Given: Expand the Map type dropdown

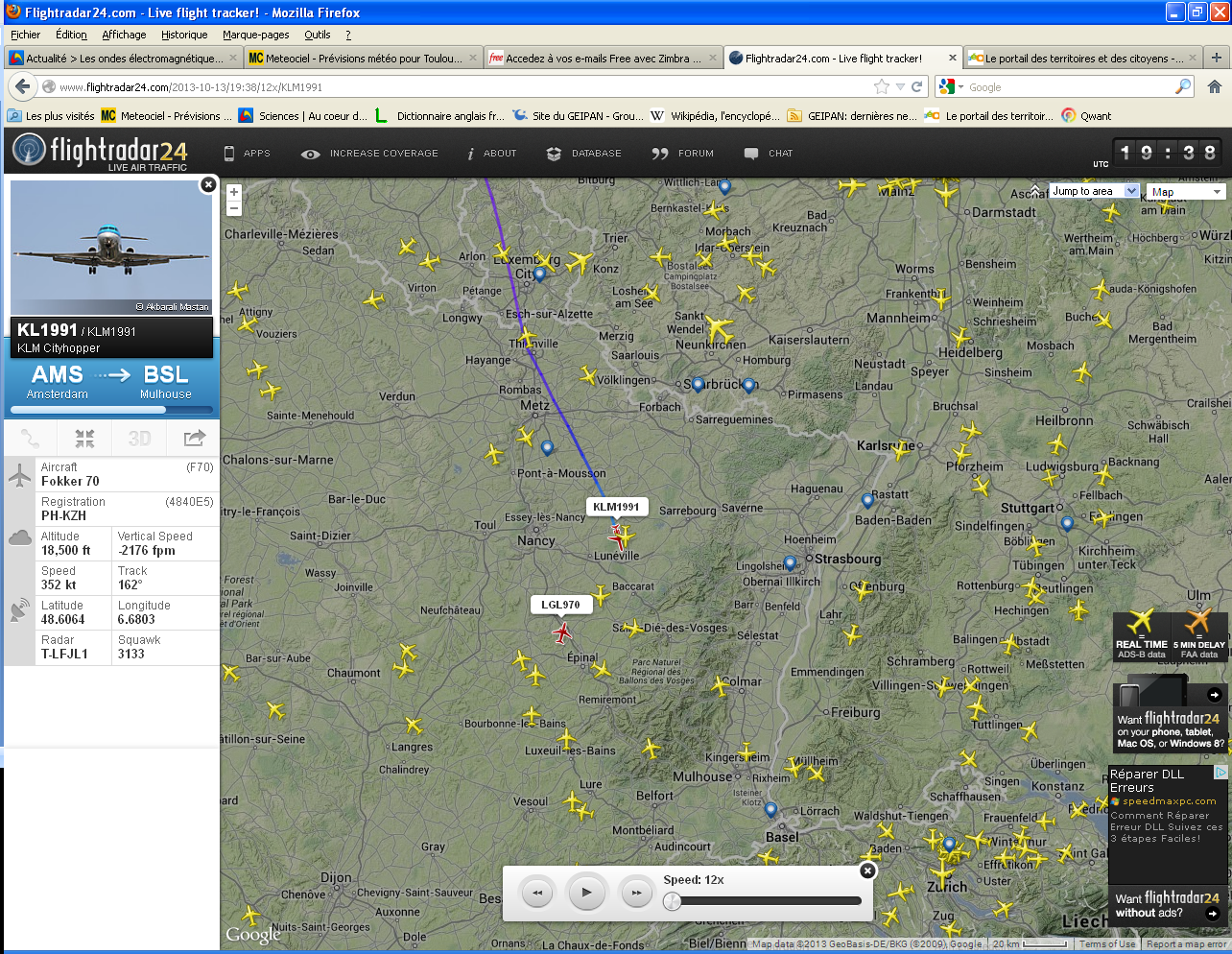Looking at the screenshot, I should 1186,192.
